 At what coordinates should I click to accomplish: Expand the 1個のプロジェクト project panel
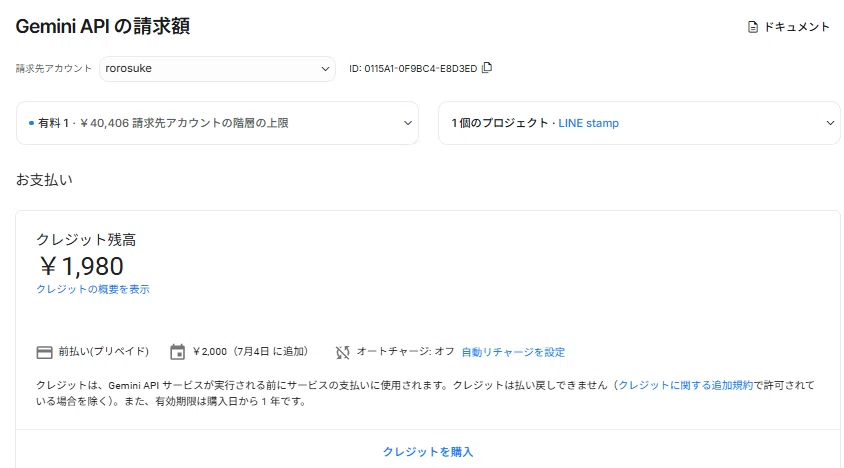(639, 123)
